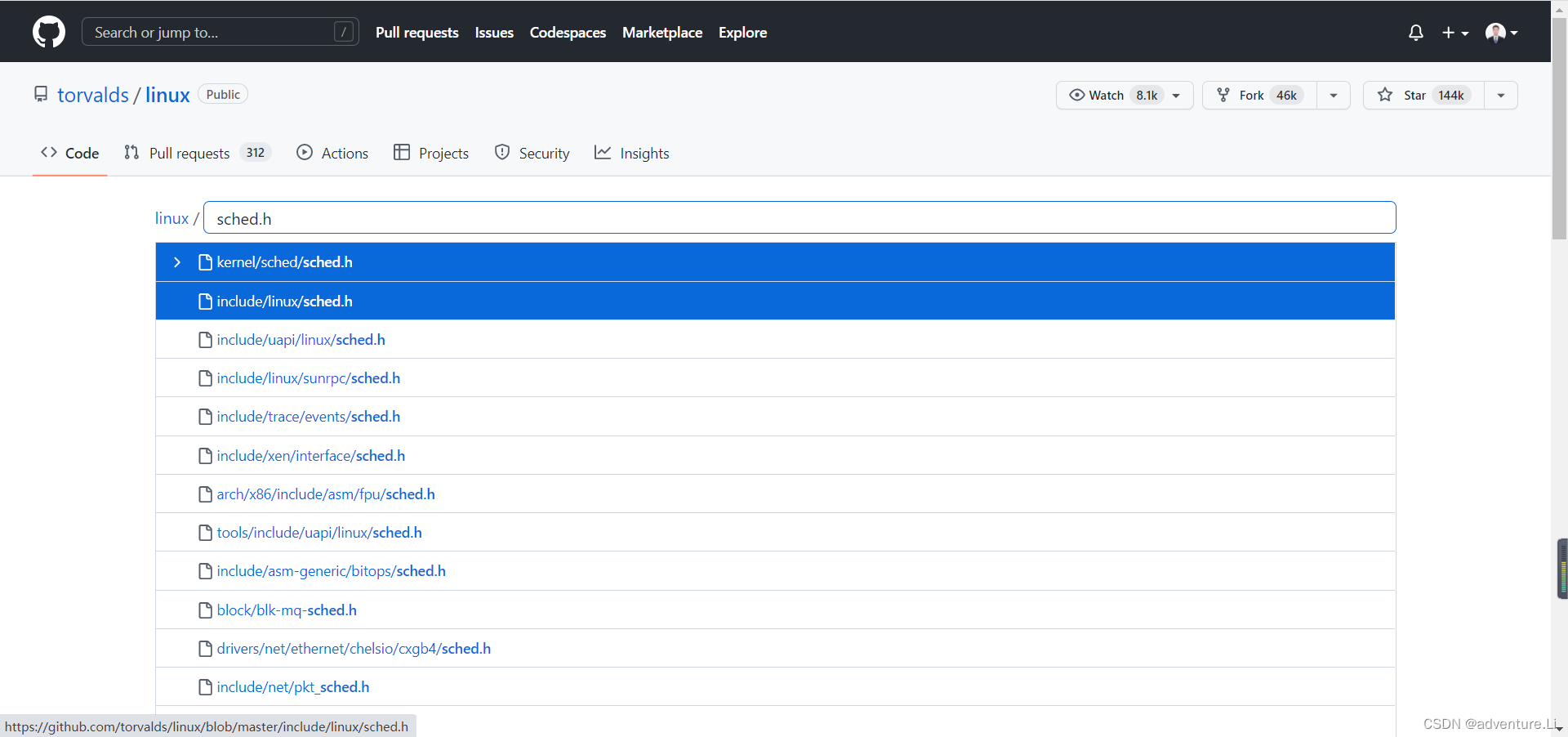
Task: Open include/linux/sunrpc/sched.h result
Action: [775, 378]
